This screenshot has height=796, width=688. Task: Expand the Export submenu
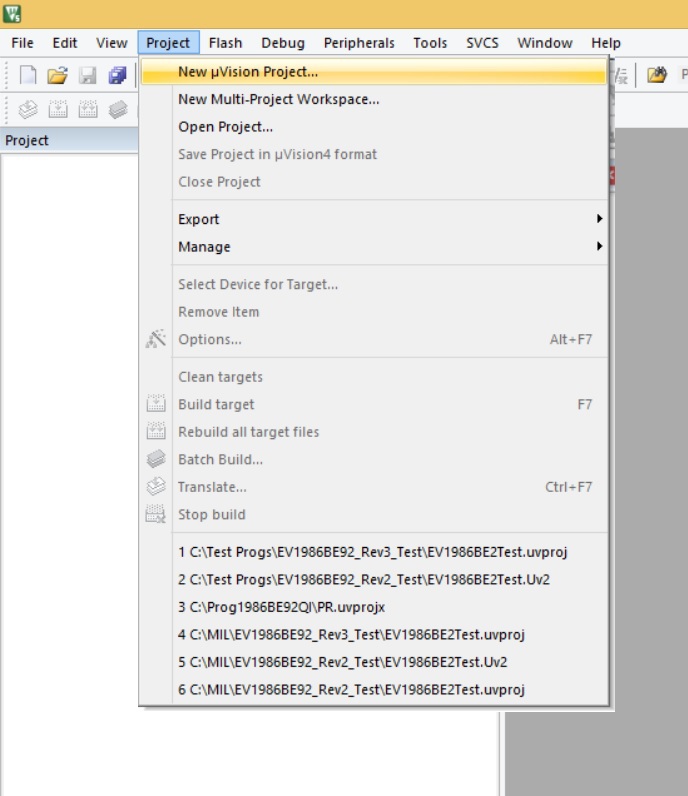coord(374,219)
